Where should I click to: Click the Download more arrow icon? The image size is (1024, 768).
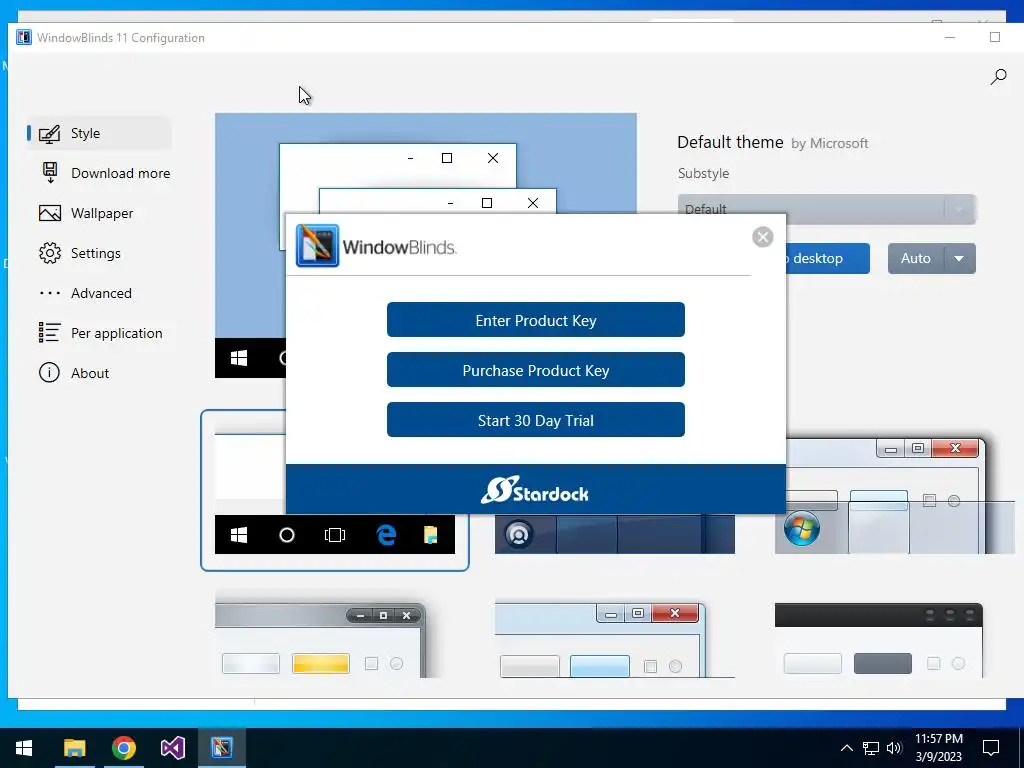point(50,173)
